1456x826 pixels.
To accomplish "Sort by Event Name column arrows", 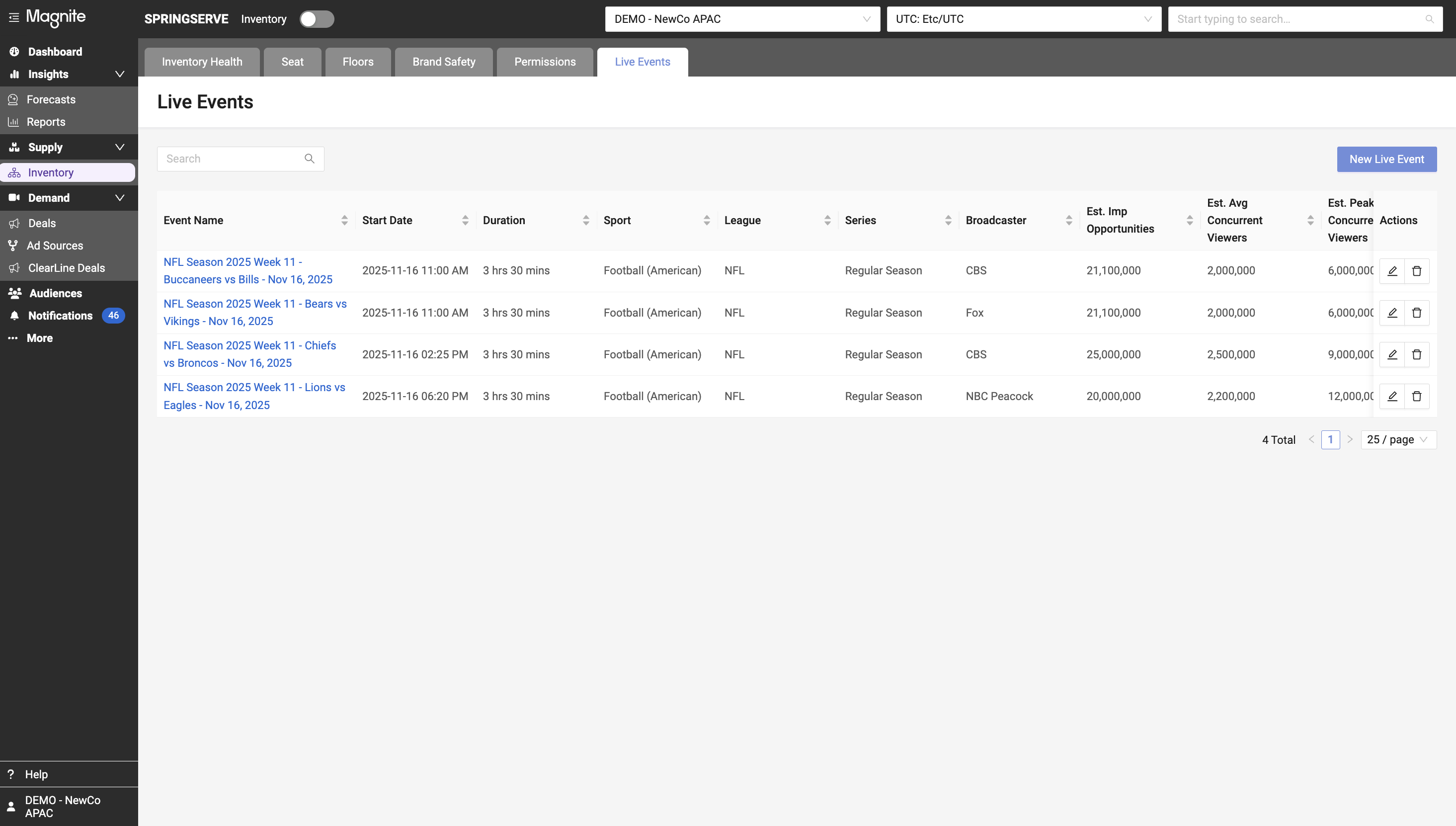I will click(344, 220).
